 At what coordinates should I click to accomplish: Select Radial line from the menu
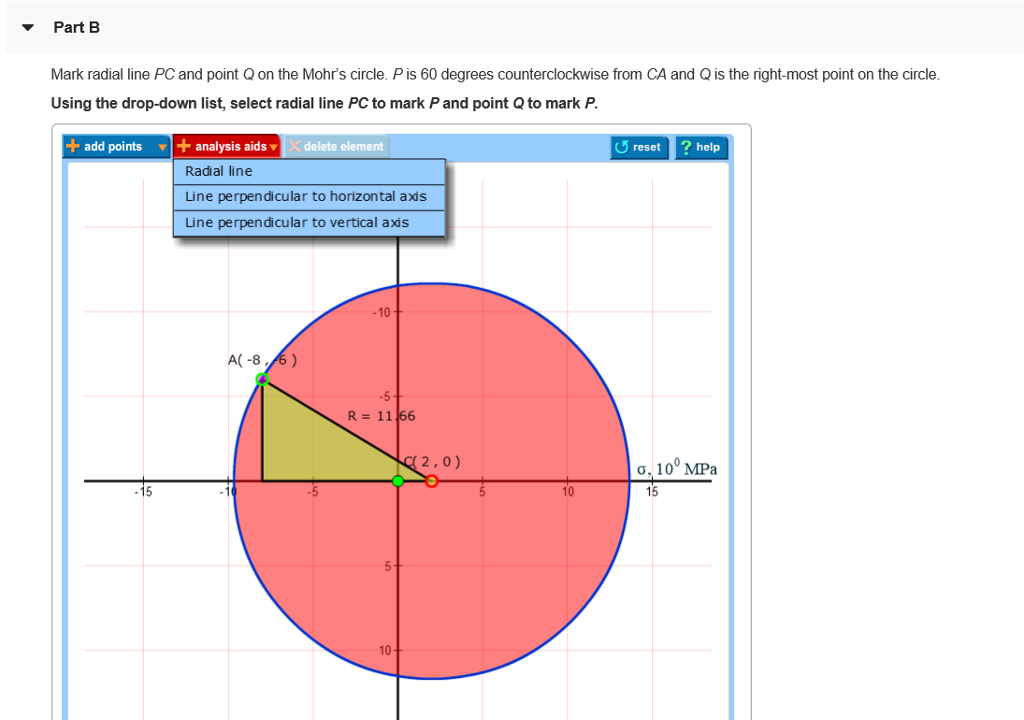[308, 171]
